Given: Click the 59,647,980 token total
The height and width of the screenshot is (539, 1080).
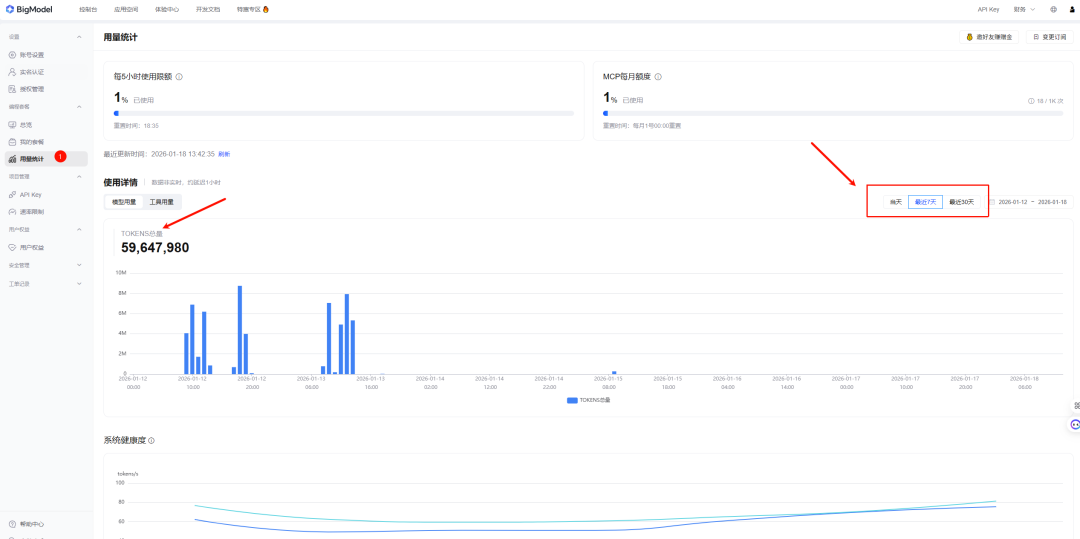Looking at the screenshot, I should coord(155,248).
